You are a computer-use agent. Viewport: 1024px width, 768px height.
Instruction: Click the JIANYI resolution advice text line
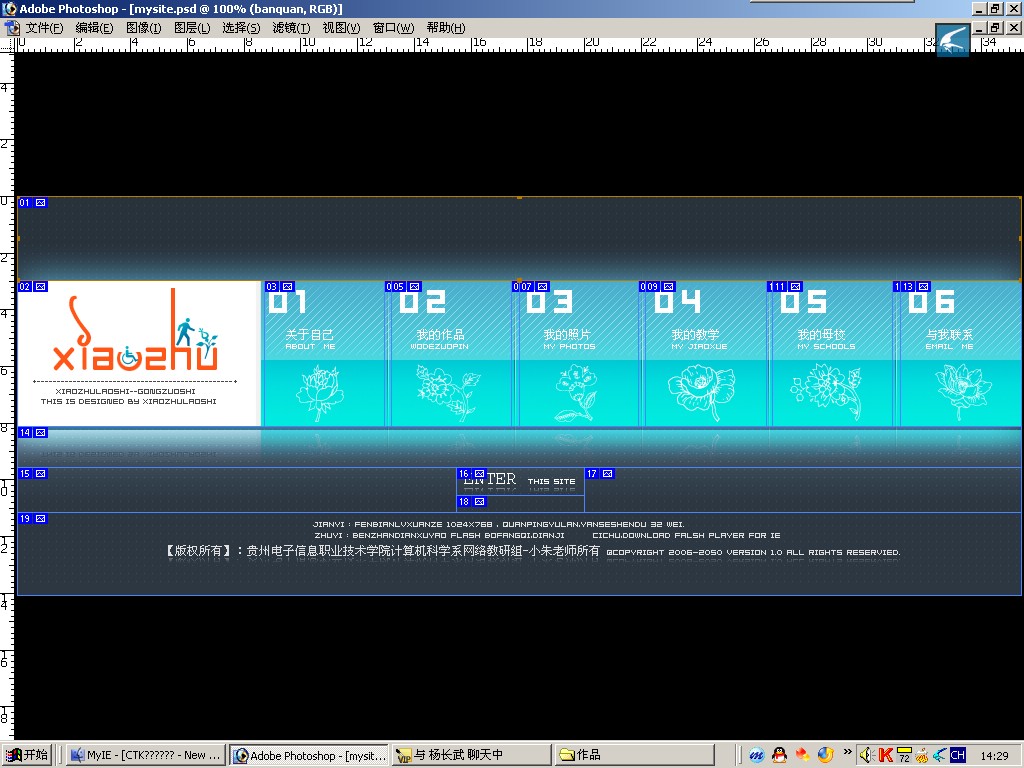coord(498,524)
